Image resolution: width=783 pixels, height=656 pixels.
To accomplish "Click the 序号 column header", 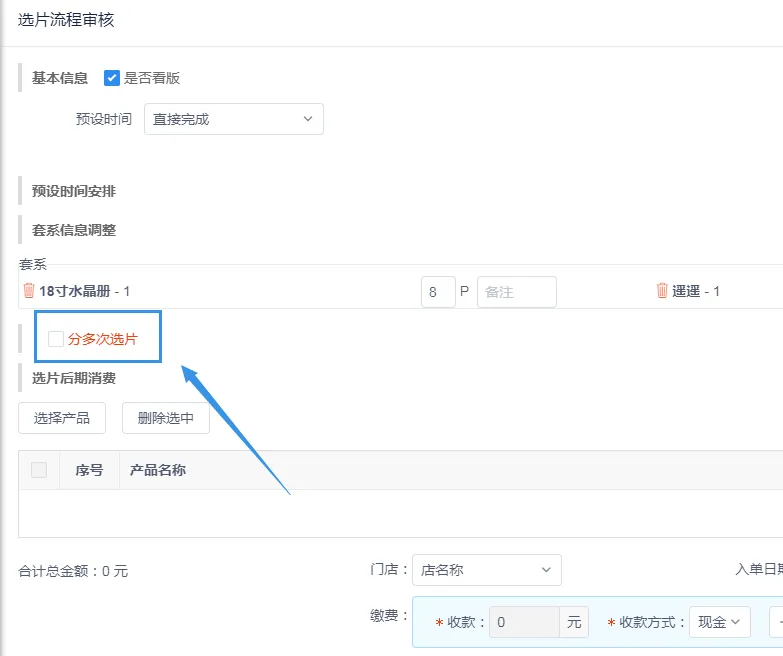I will click(x=89, y=470).
